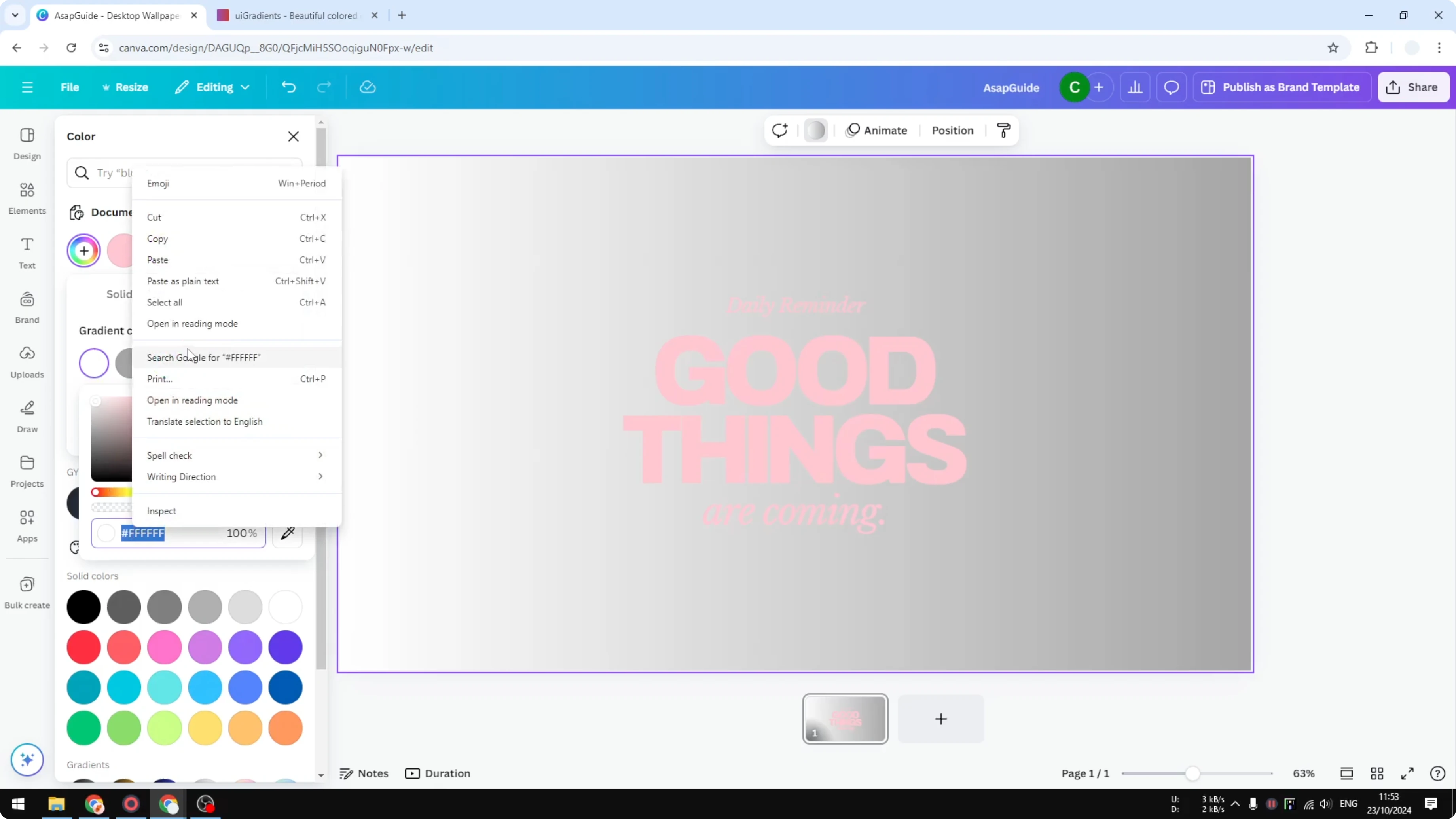This screenshot has width=1456, height=819.
Task: Expand the Spell check submenu
Action: point(236,455)
